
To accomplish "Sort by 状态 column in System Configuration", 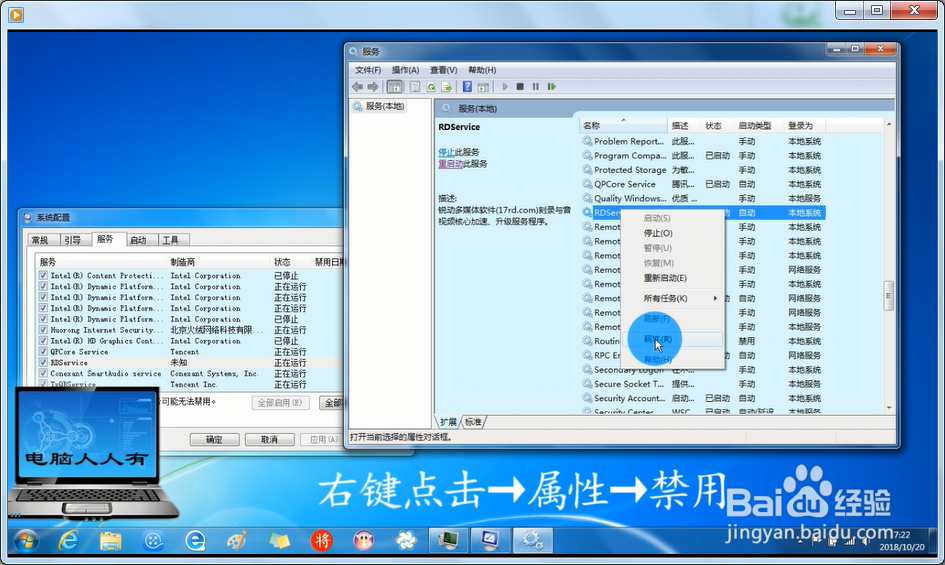I will (x=290, y=262).
